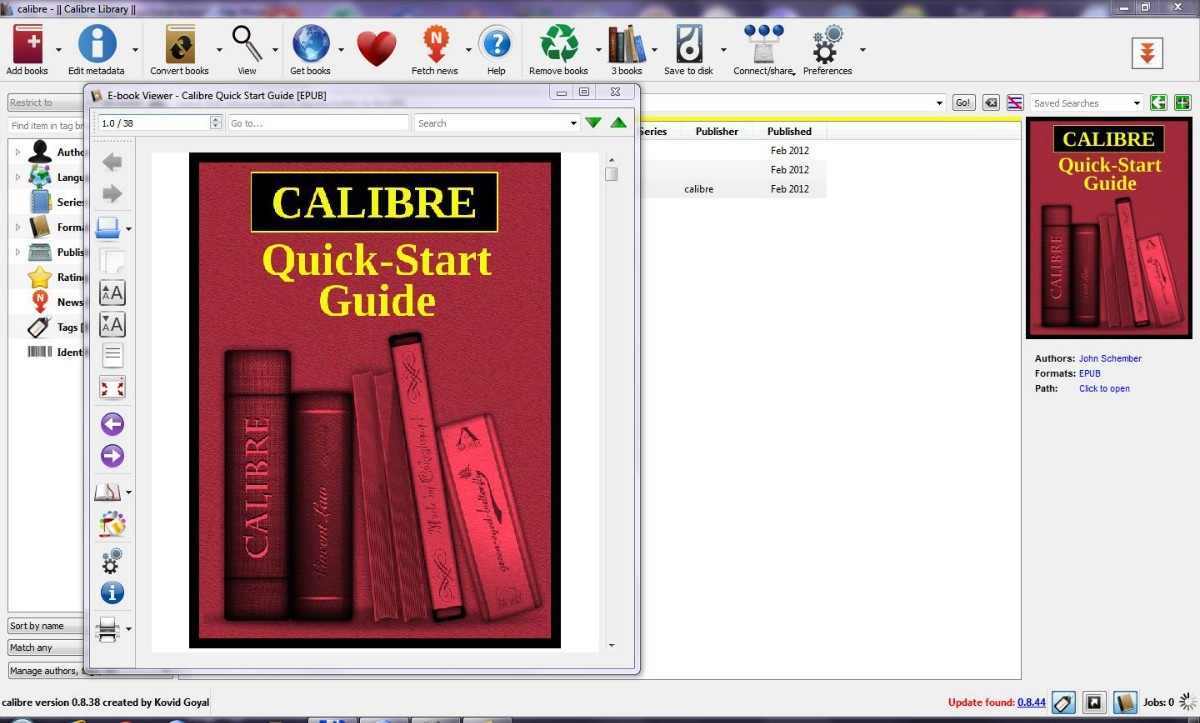Toggle the Tag Browser status bar icon

tap(1064, 703)
